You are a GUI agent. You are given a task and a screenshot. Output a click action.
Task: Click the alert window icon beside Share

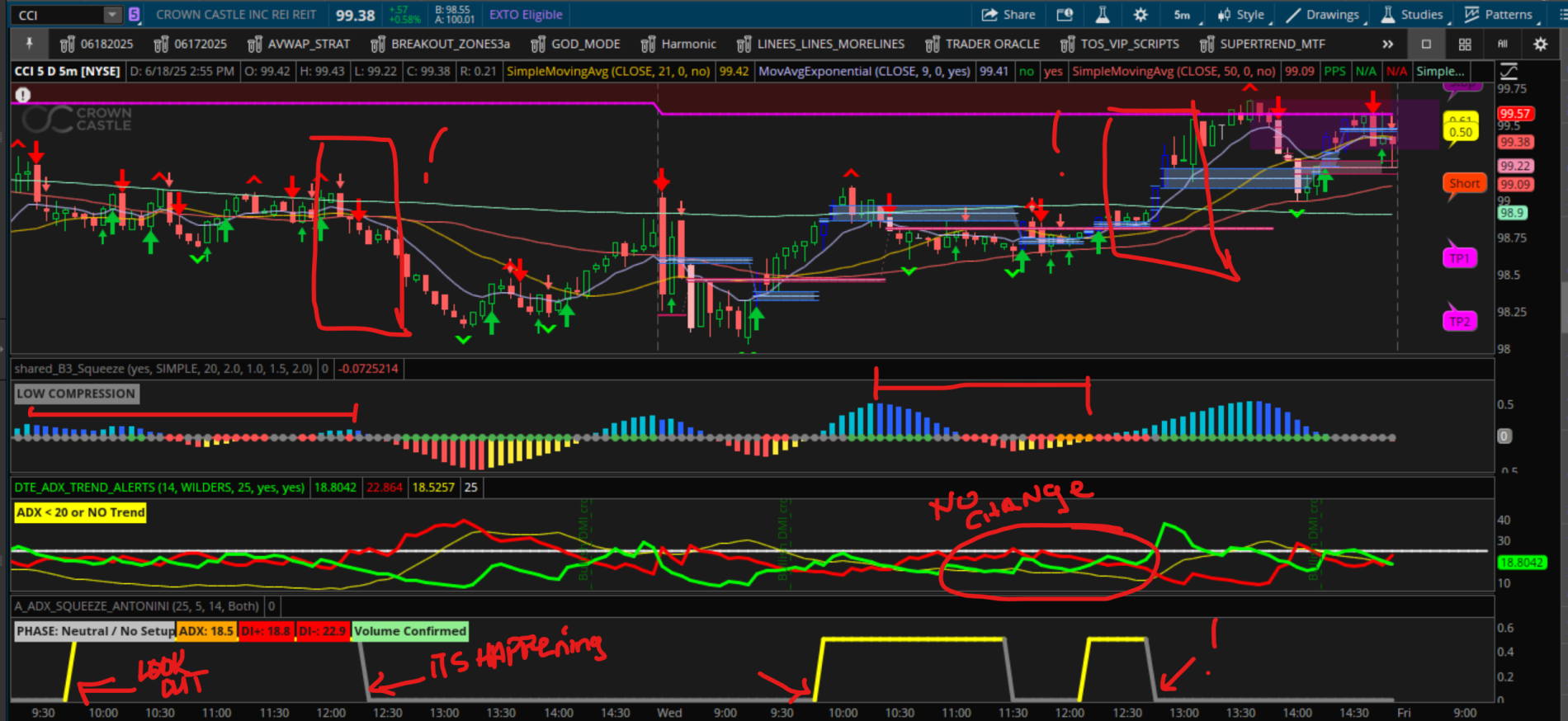1065,15
